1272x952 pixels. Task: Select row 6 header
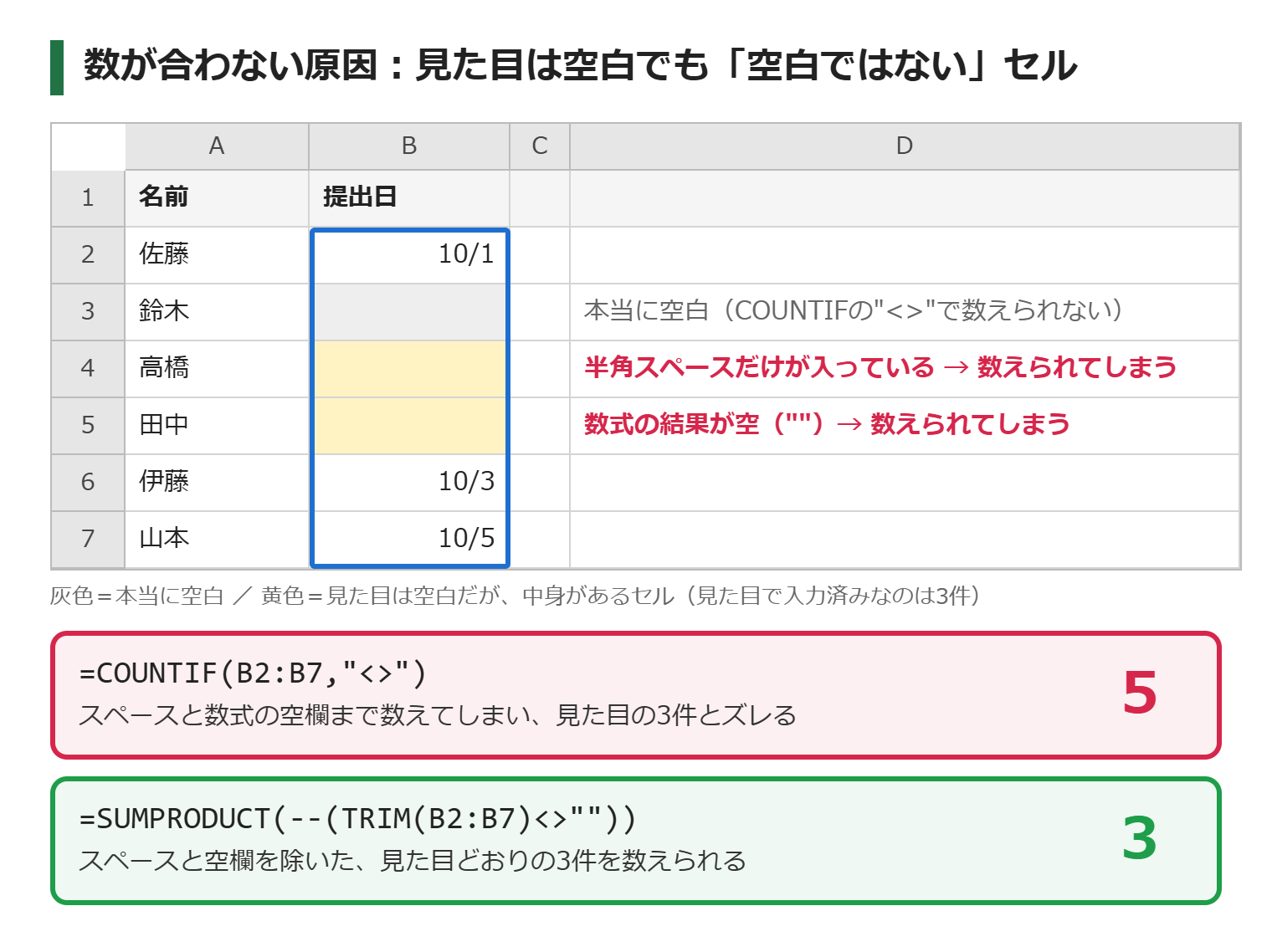coord(88,483)
